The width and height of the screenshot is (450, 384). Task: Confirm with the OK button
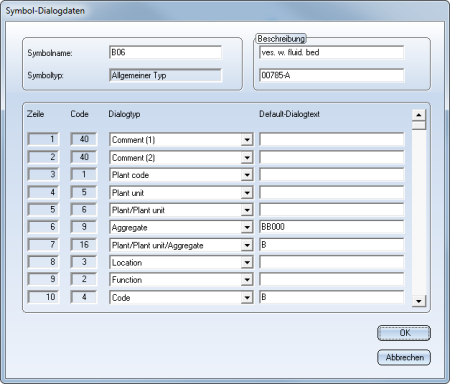coord(404,333)
